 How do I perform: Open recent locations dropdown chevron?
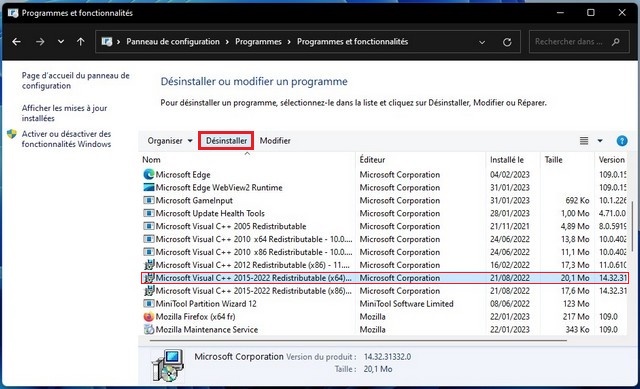[61, 42]
